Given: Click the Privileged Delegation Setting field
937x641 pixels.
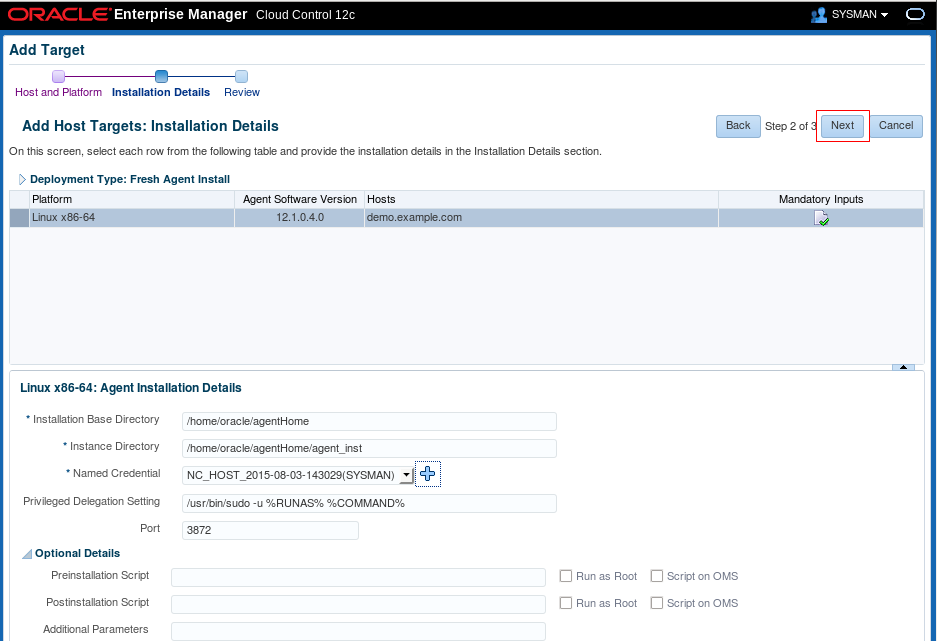Looking at the screenshot, I should coord(369,503).
